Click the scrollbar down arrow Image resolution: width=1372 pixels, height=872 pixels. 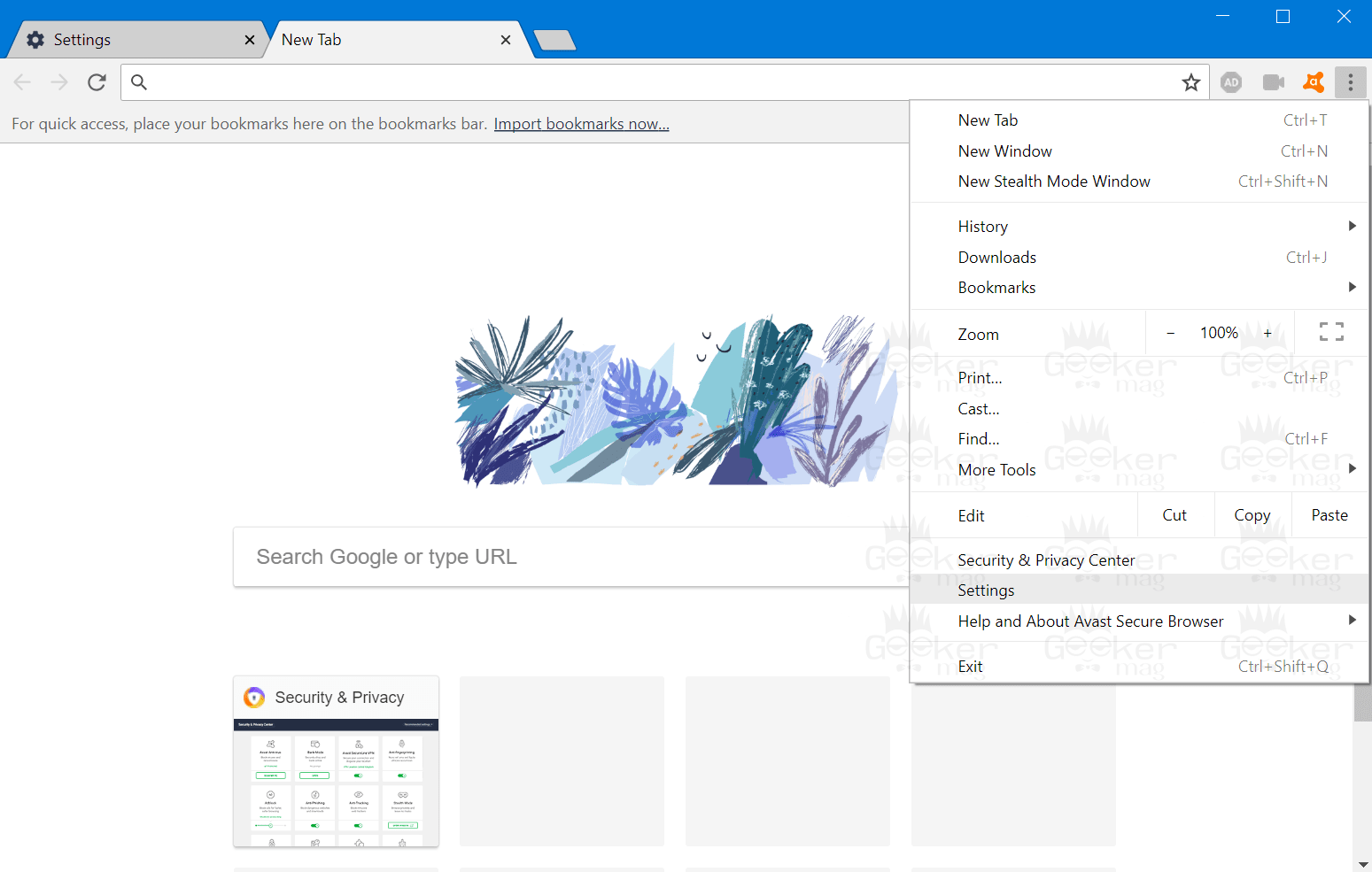tap(1362, 864)
